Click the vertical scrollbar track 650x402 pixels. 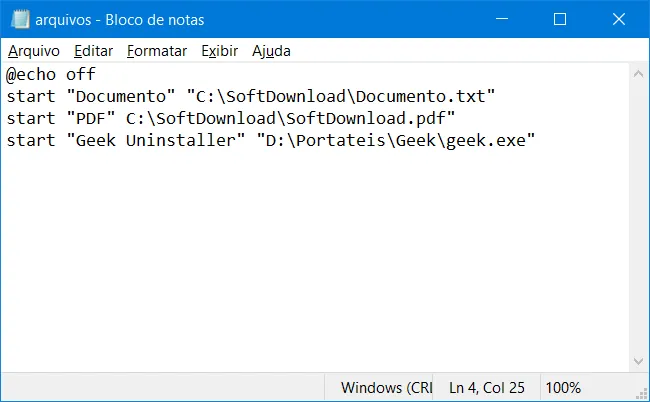coord(638,218)
